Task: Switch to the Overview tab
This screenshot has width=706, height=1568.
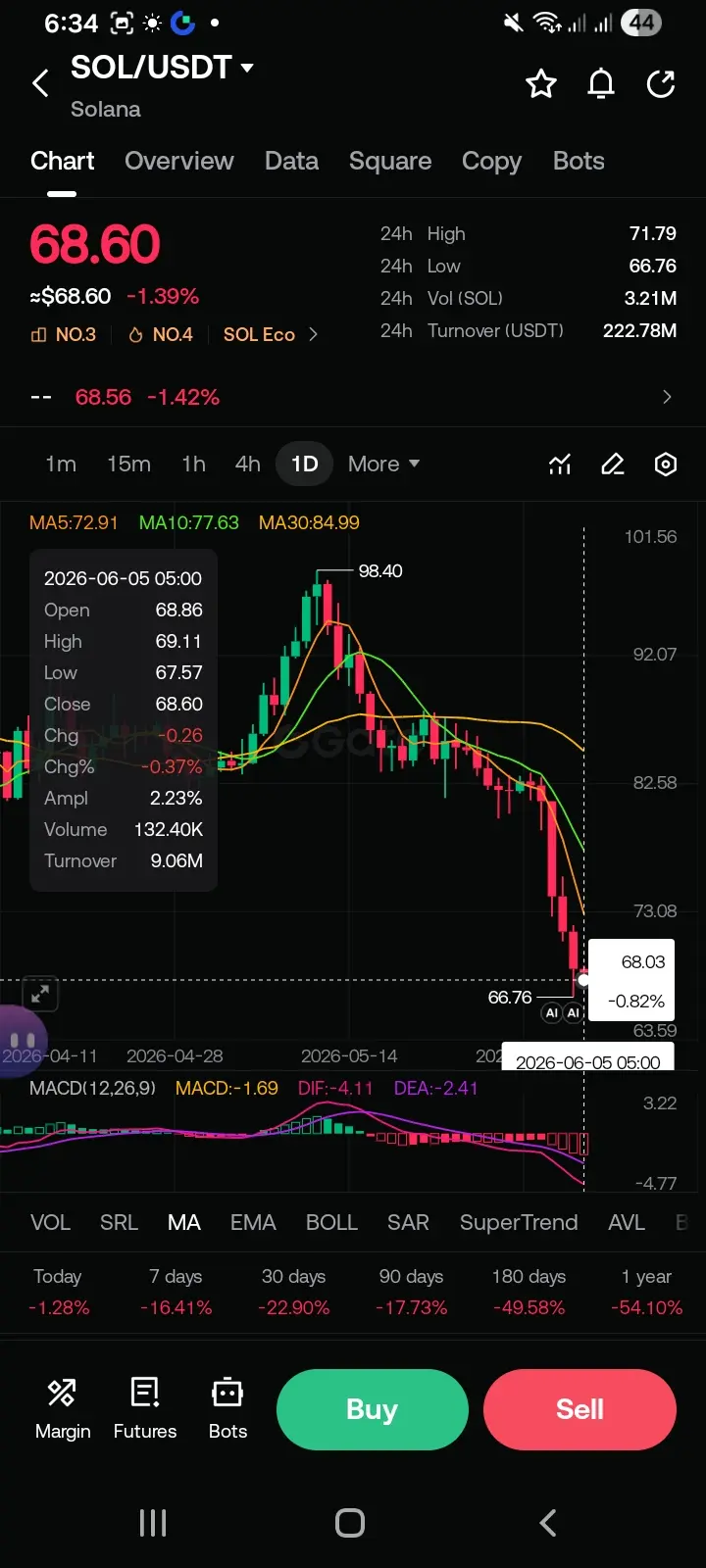Action: 179,161
